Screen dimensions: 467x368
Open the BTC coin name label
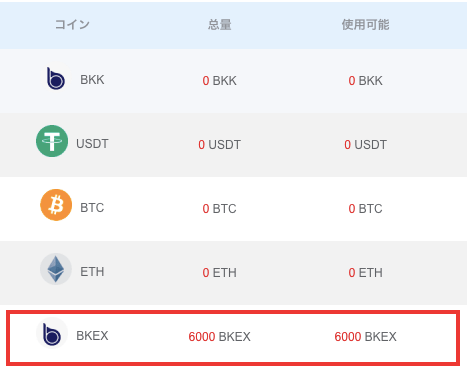(92, 208)
